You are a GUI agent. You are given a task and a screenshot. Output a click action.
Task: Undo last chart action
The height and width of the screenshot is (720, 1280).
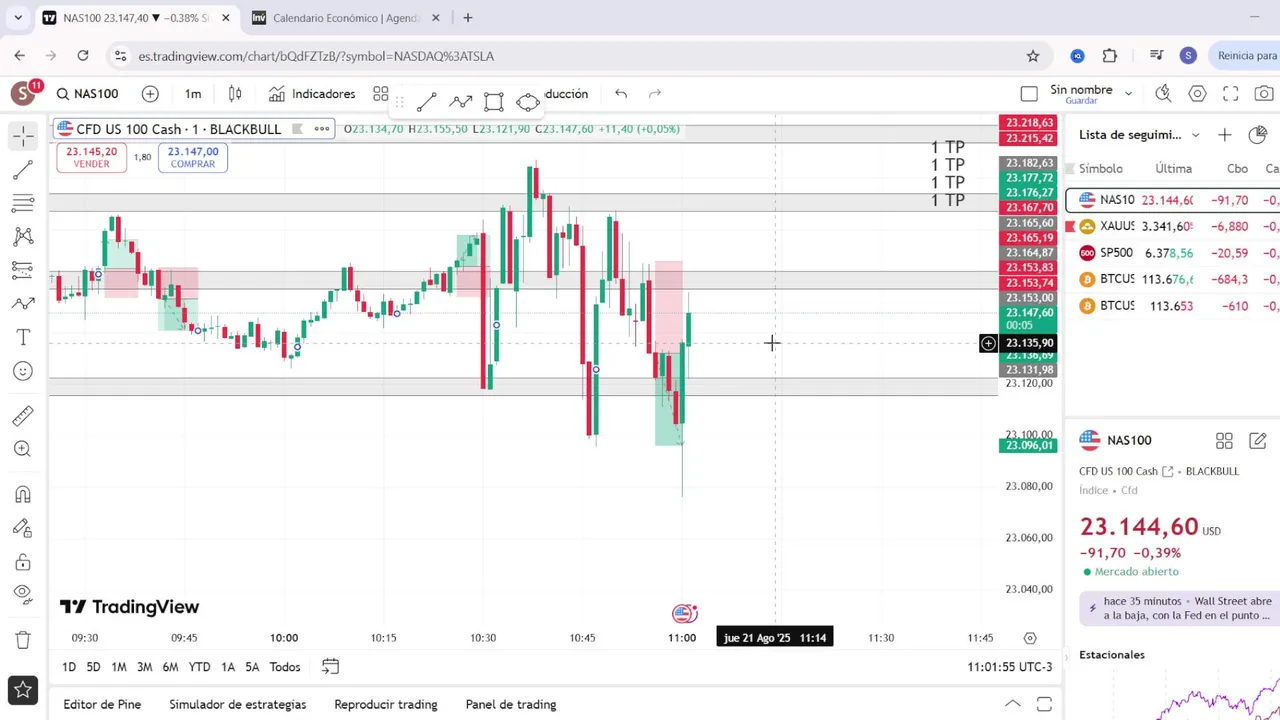click(621, 94)
